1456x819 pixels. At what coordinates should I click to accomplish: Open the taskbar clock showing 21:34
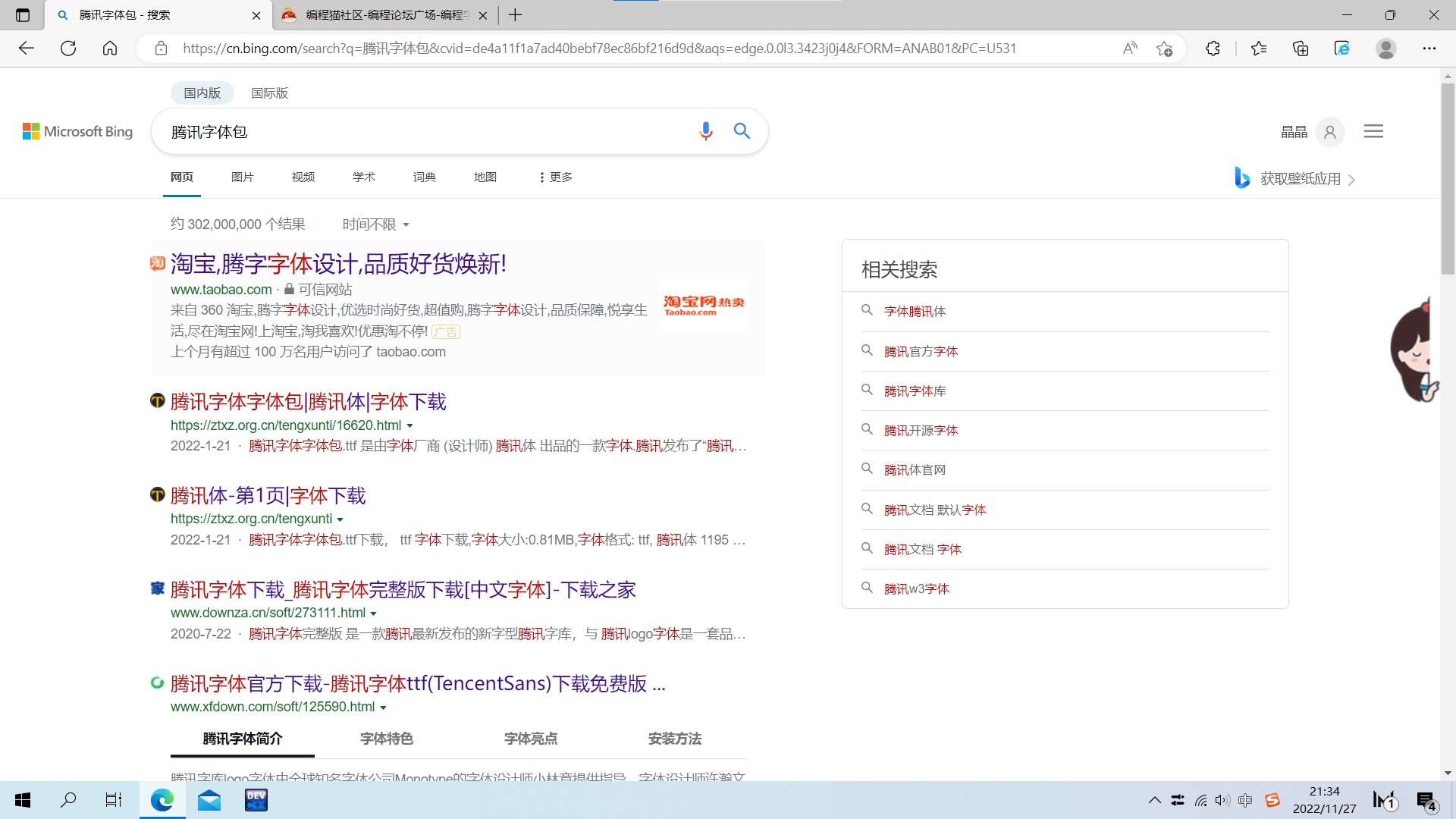pyautogui.click(x=1324, y=800)
